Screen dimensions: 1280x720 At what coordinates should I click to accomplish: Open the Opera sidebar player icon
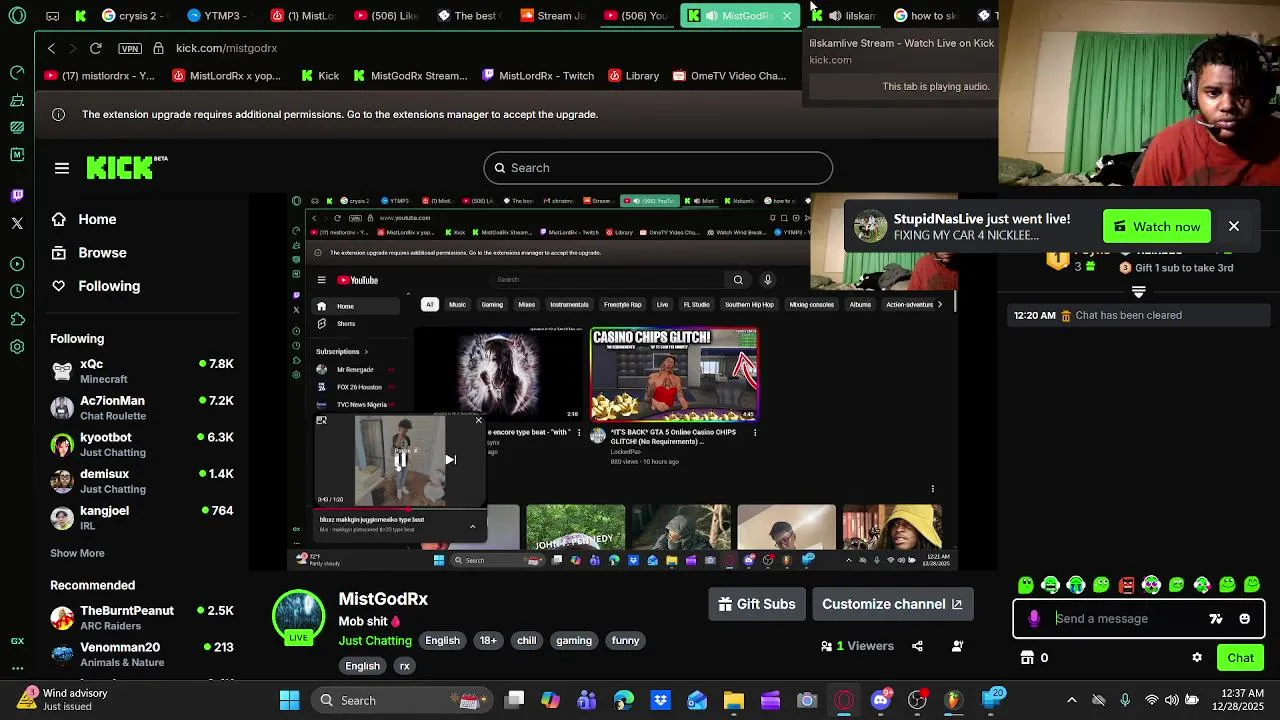[17, 264]
